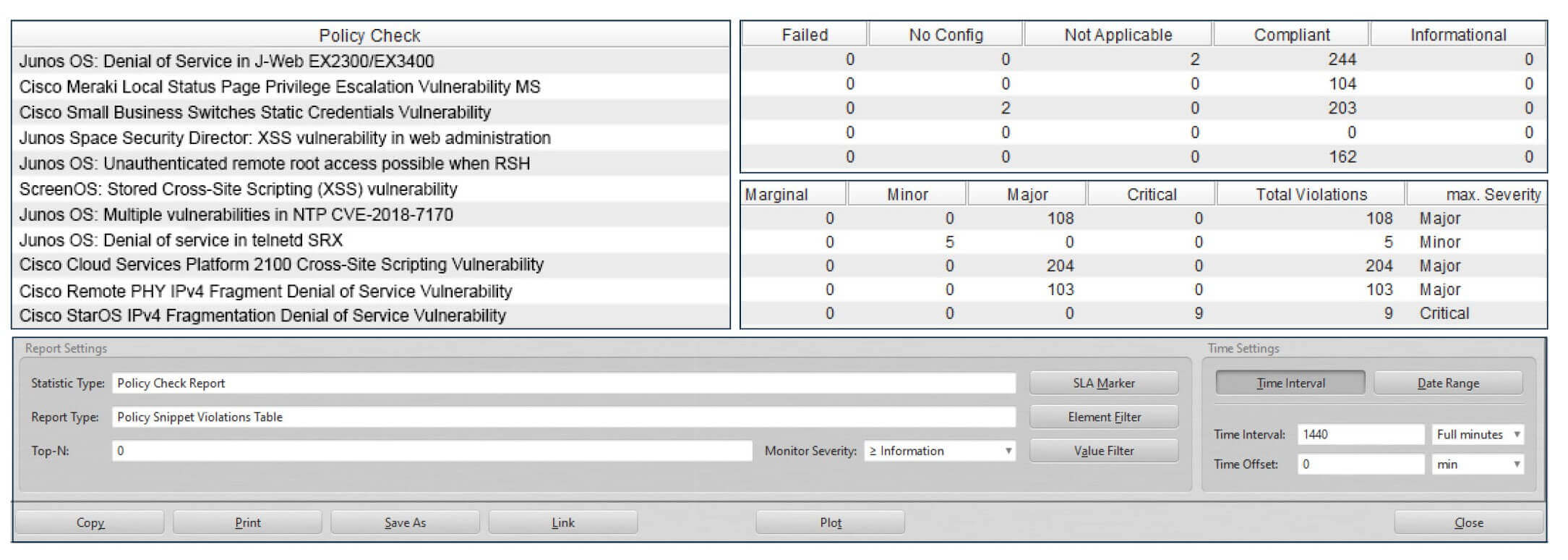Click the Minor severity cell
The image size is (1568, 560).
coord(1440,242)
